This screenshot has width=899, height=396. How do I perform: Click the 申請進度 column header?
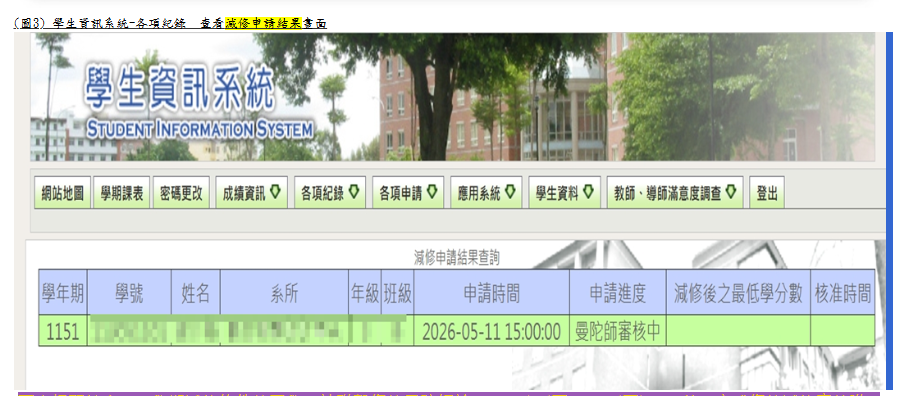click(x=617, y=292)
